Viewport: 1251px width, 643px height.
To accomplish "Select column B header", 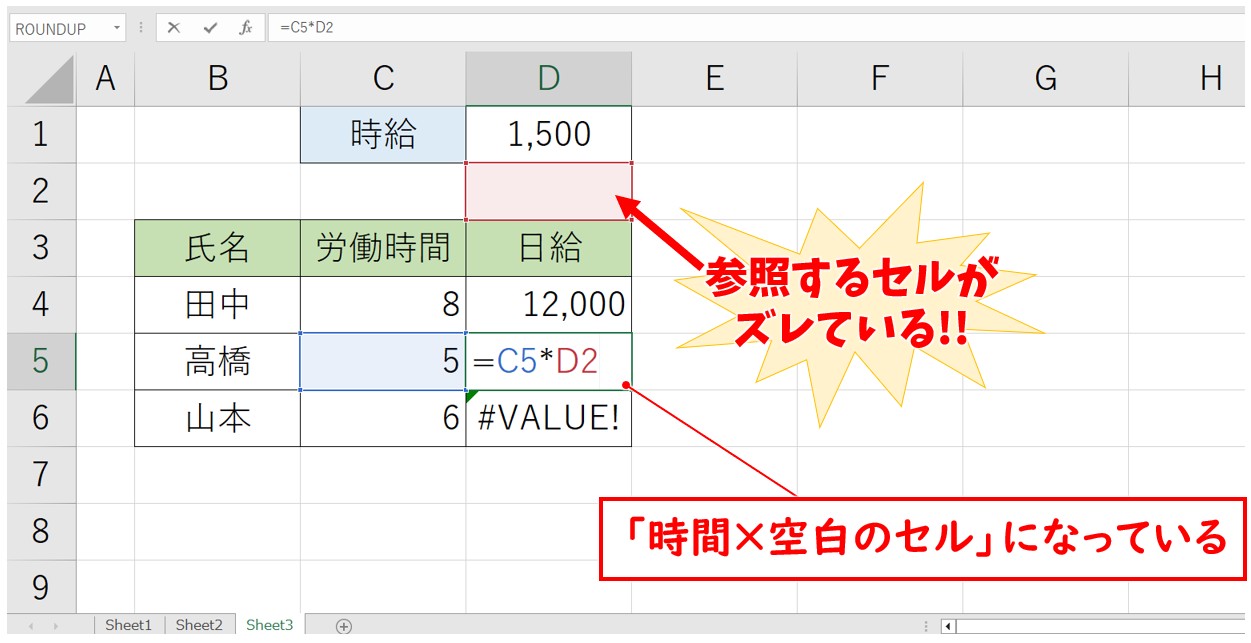I will 217,79.
